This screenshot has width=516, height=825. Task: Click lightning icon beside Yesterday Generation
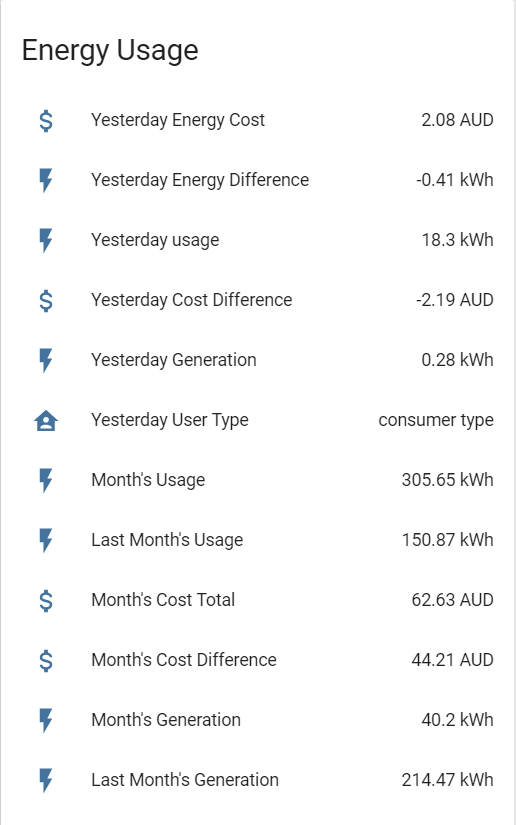pyautogui.click(x=46, y=360)
